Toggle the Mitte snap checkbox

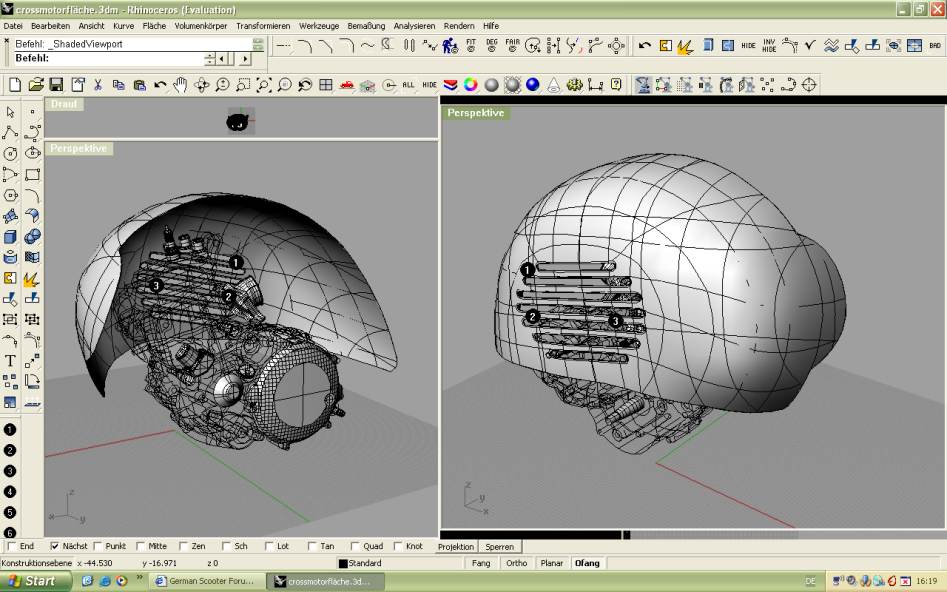[140, 546]
